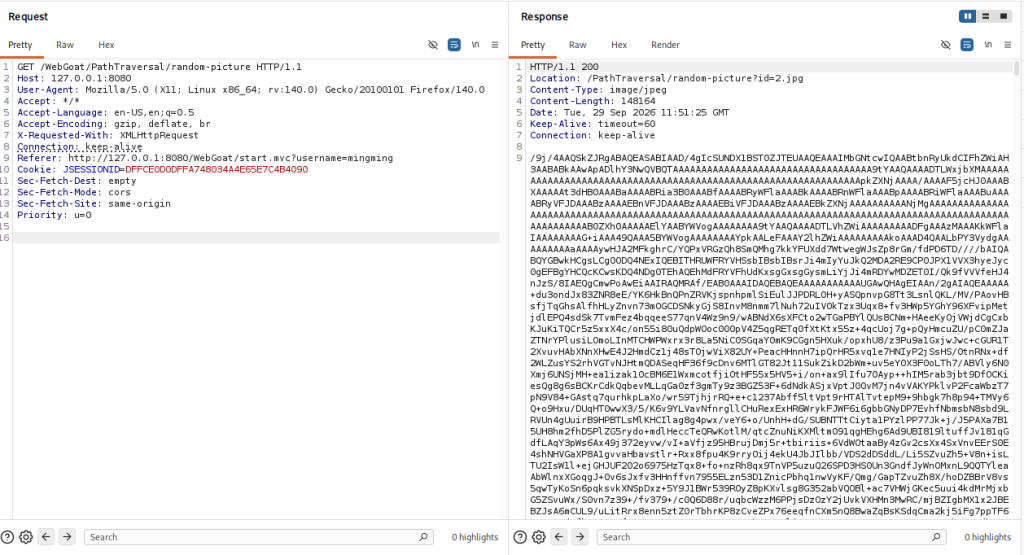Click the Accept-Encoding header line

[114, 124]
